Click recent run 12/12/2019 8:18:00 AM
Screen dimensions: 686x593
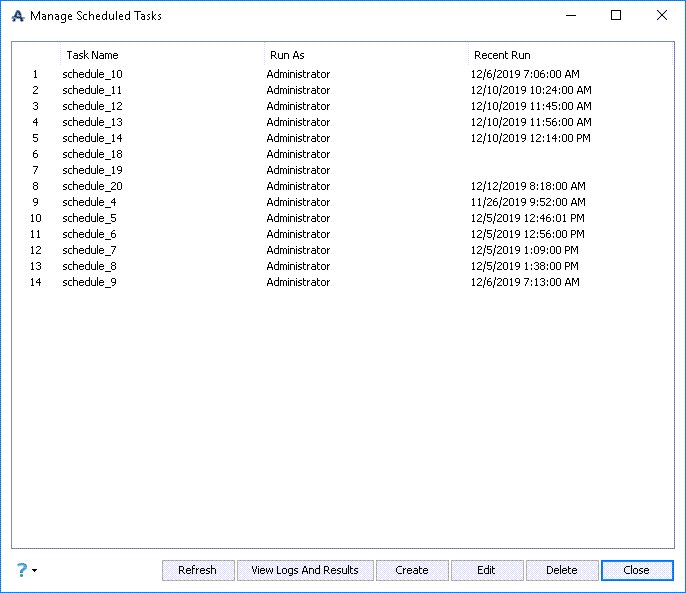[x=528, y=186]
